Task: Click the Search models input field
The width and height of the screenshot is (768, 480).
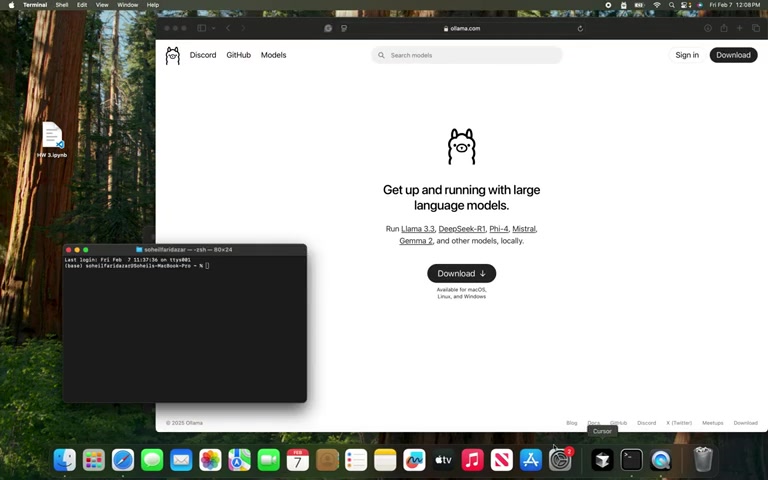Action: tap(466, 55)
